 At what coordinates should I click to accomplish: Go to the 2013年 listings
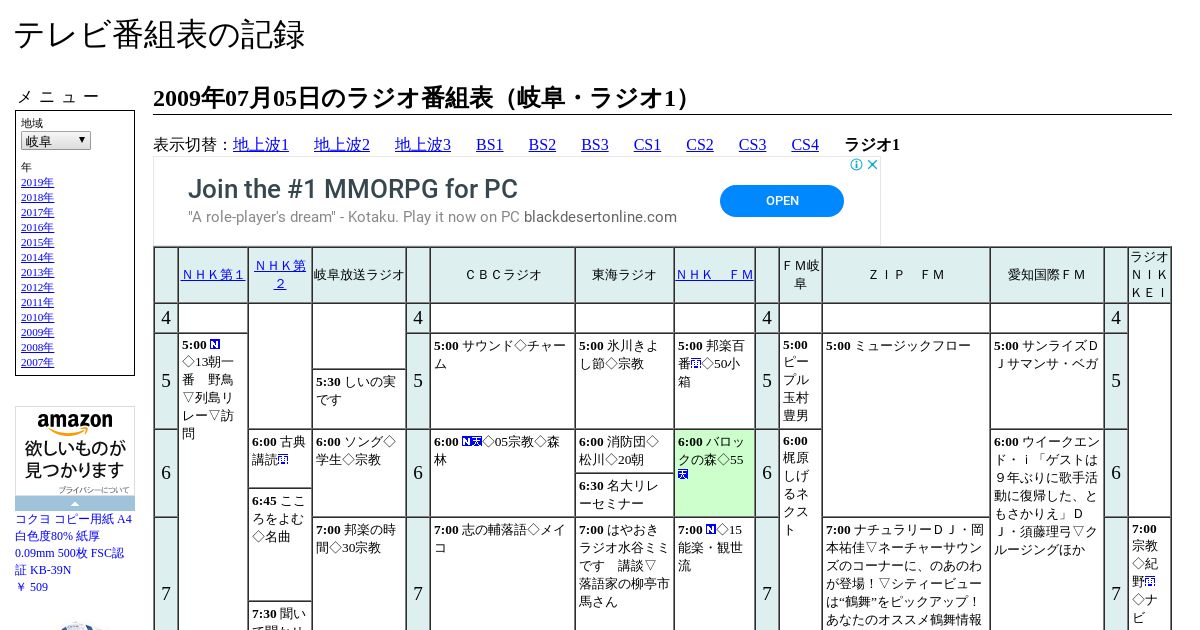(x=37, y=272)
